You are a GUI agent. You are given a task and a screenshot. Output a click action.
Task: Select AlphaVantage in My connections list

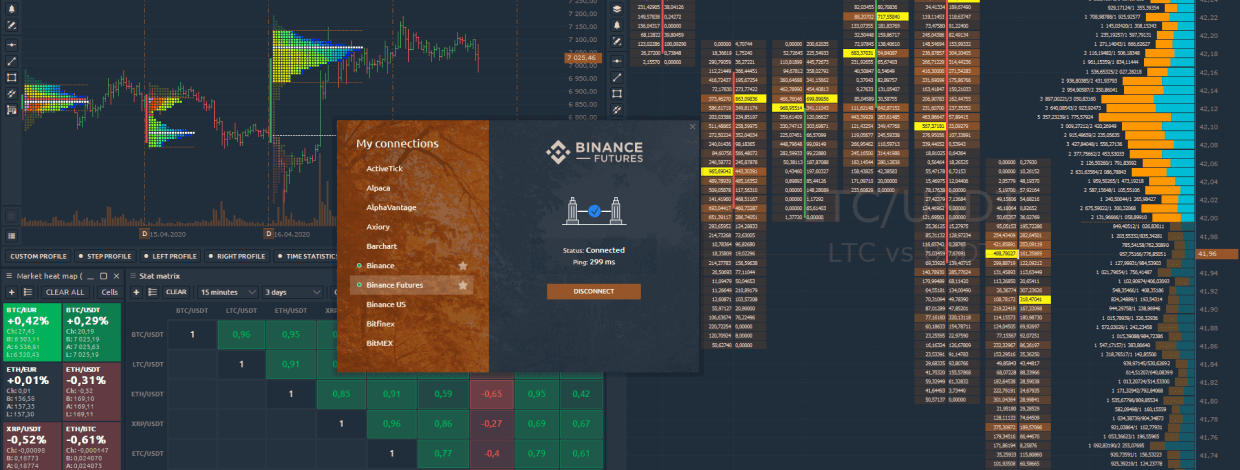point(390,207)
